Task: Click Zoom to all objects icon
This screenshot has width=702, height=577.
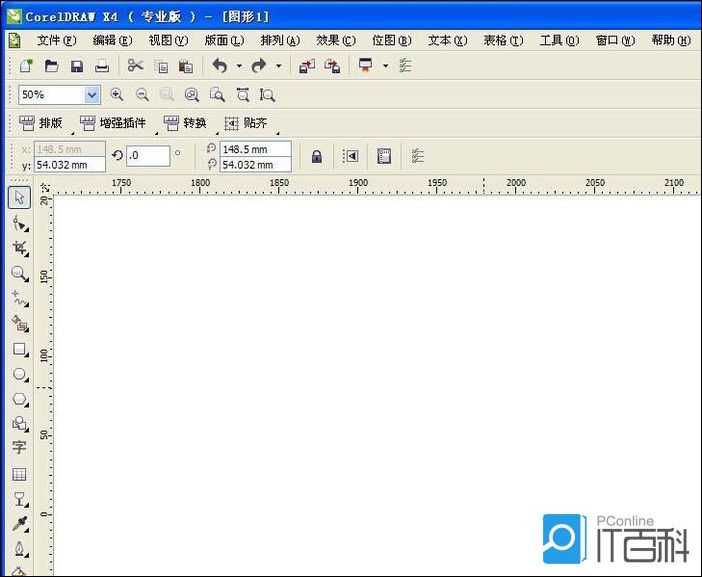Action: (x=192, y=94)
